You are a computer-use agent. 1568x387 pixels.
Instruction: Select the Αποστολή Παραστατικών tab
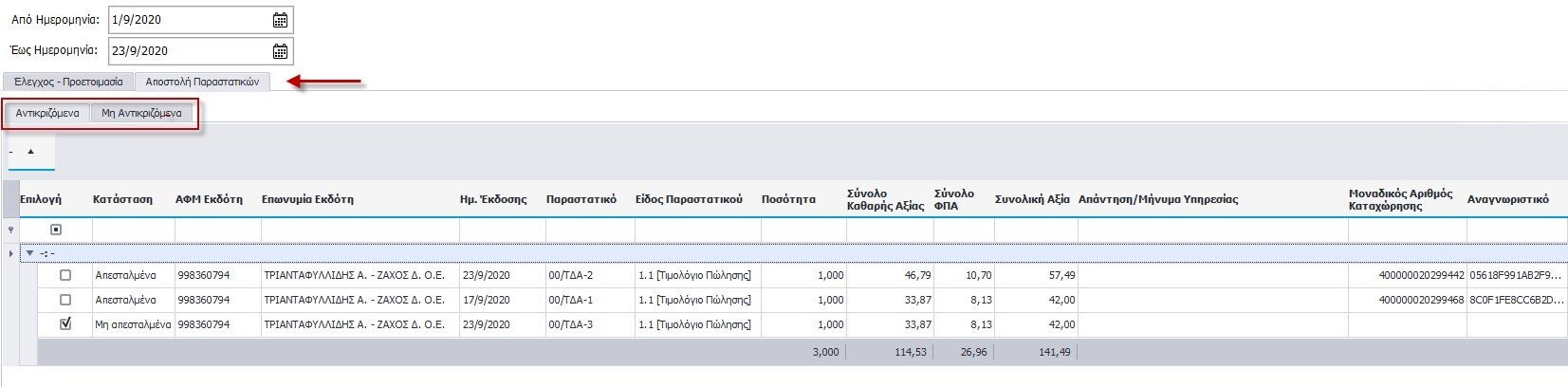[202, 82]
